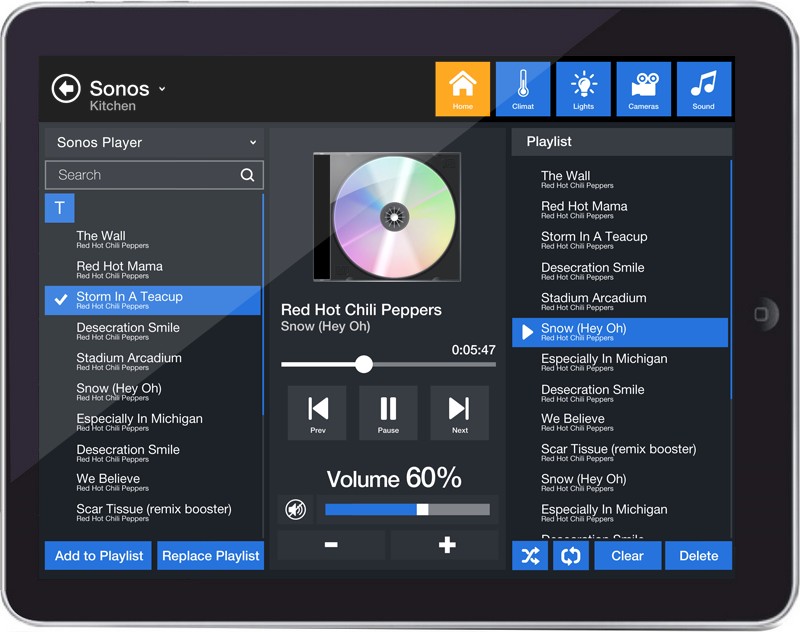Toggle repeat mode for playlist
This screenshot has height=632, width=800.
click(571, 556)
